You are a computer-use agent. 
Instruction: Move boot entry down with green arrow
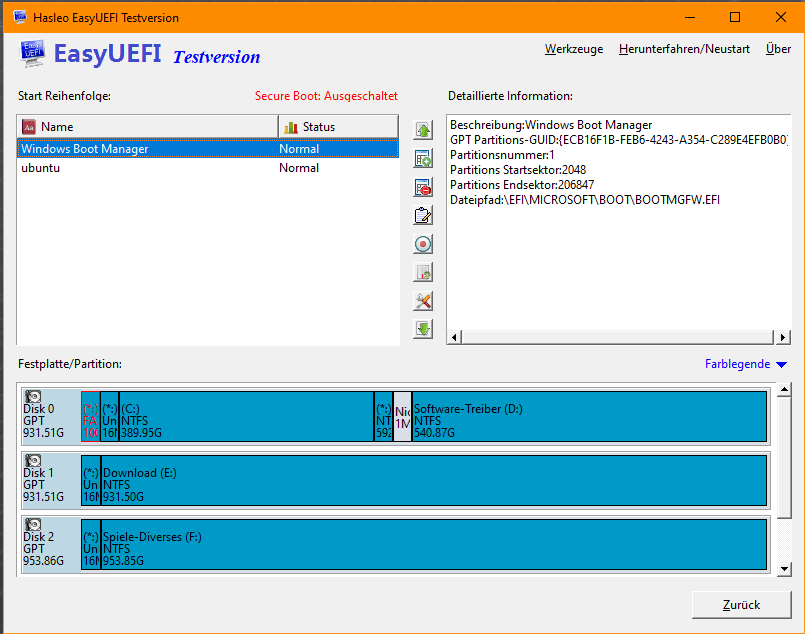(423, 329)
